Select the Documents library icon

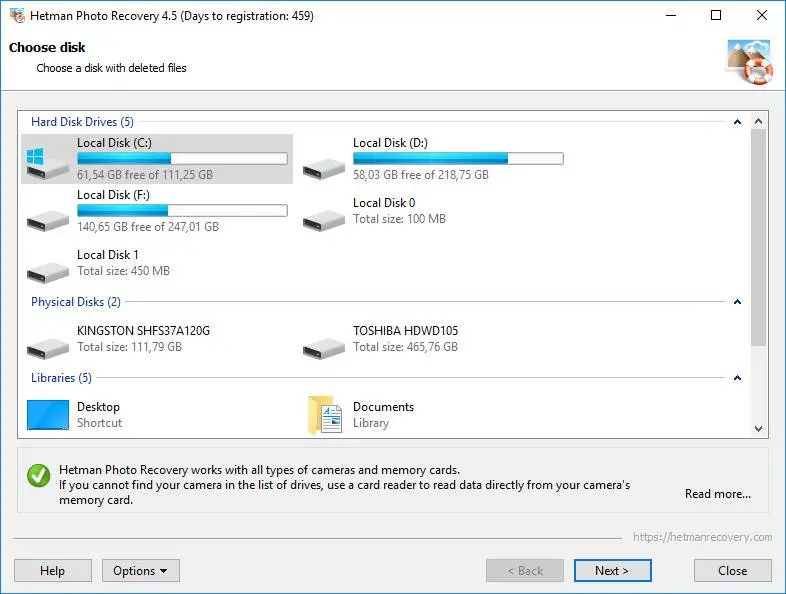click(x=325, y=415)
